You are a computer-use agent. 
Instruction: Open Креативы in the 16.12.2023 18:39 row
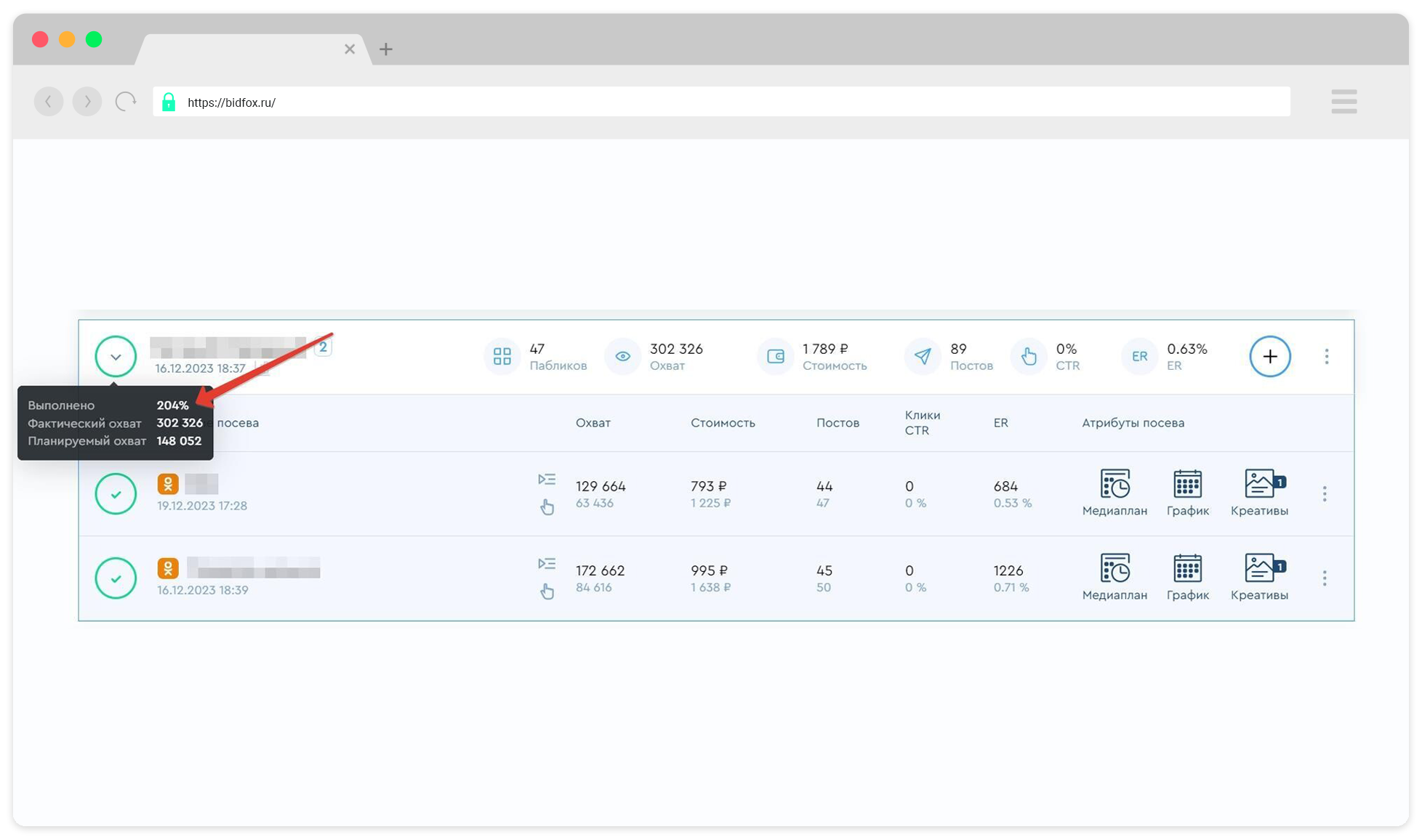(1261, 569)
